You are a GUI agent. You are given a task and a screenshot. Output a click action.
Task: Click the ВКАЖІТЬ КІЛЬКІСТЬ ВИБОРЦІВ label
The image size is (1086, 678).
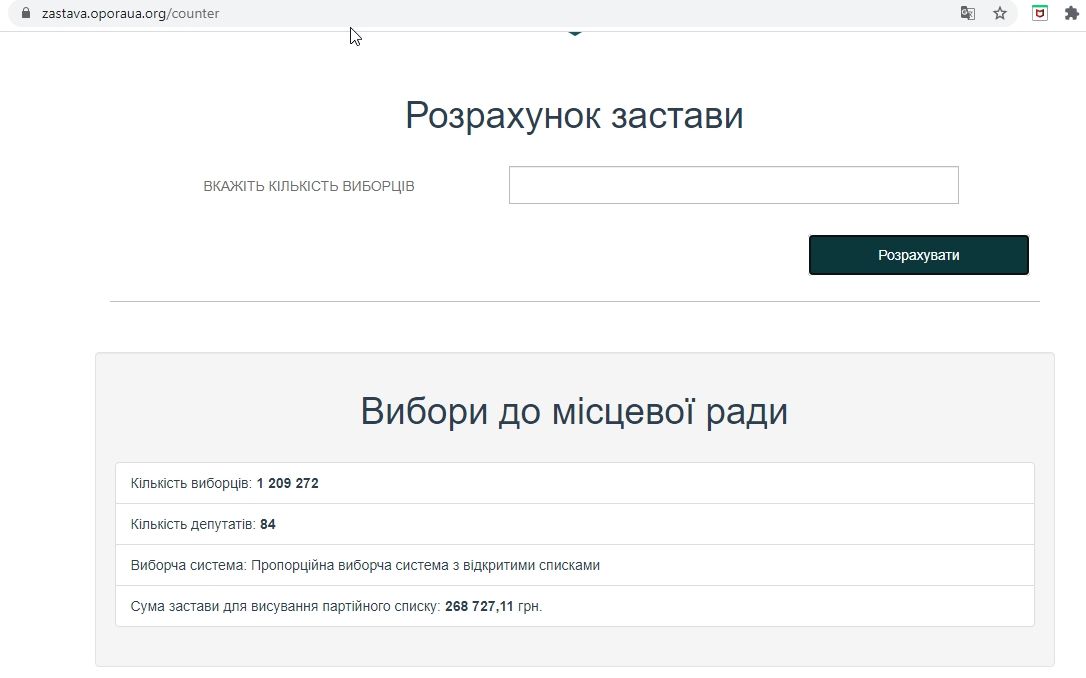click(x=308, y=187)
